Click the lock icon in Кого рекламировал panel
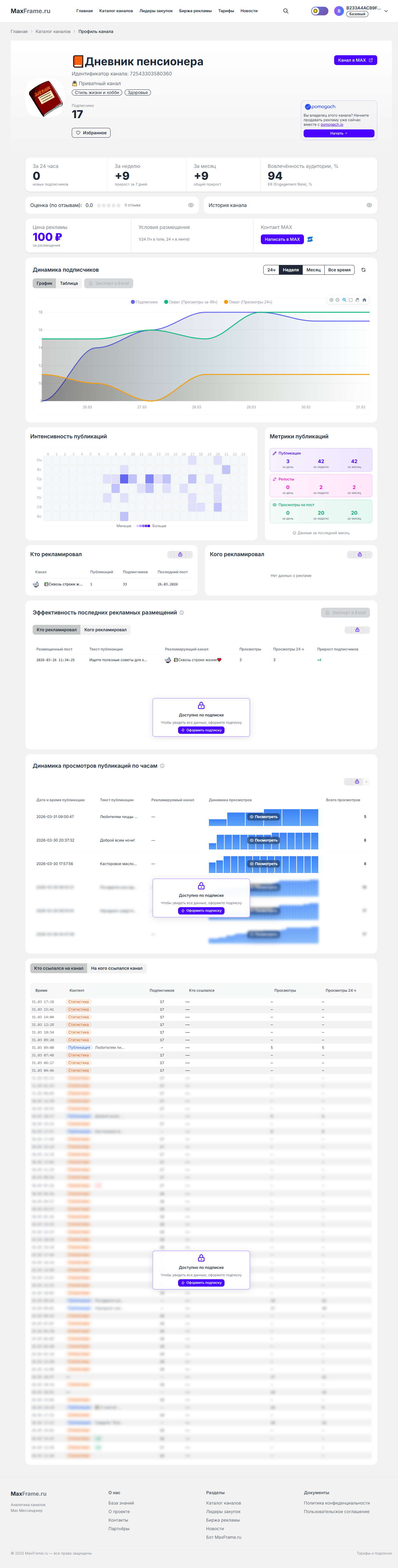The width and height of the screenshot is (398, 1568). 360,555
